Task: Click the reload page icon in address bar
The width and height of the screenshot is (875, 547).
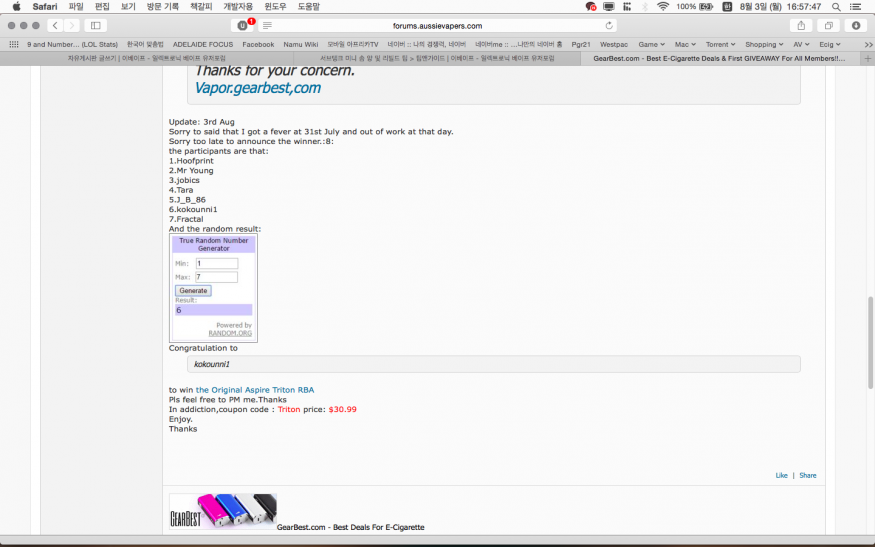Action: coord(609,25)
